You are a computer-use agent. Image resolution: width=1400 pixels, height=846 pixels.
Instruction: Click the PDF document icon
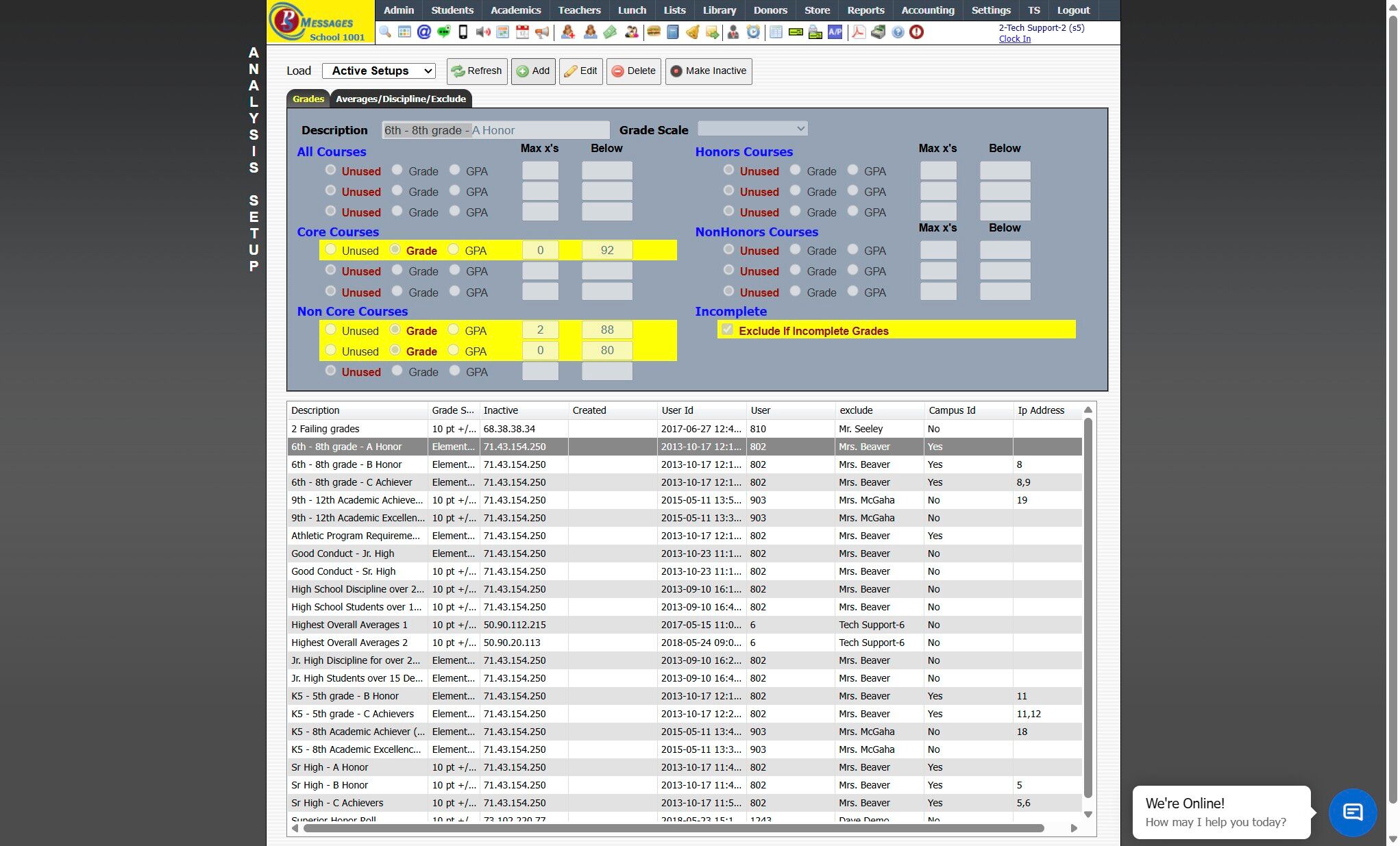click(858, 32)
